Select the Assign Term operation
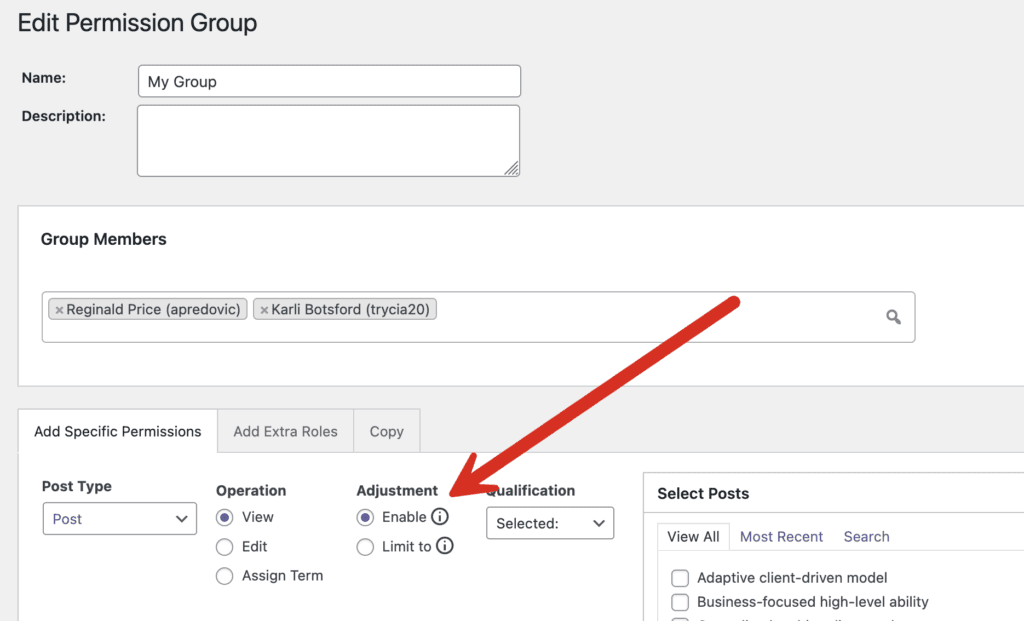This screenshot has height=621, width=1024. coord(224,576)
